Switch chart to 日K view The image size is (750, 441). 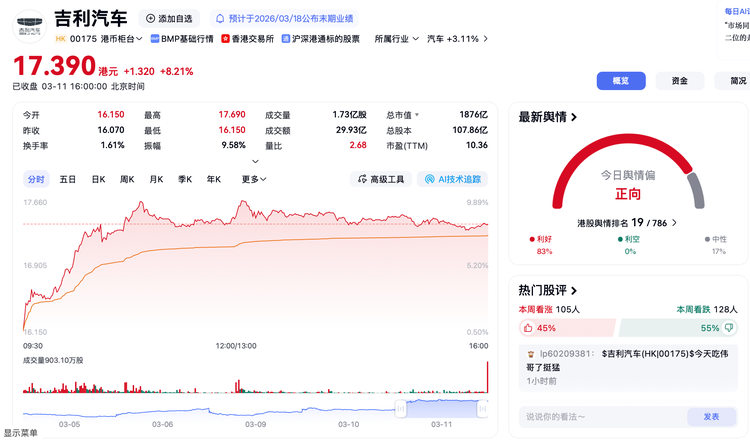(x=98, y=179)
